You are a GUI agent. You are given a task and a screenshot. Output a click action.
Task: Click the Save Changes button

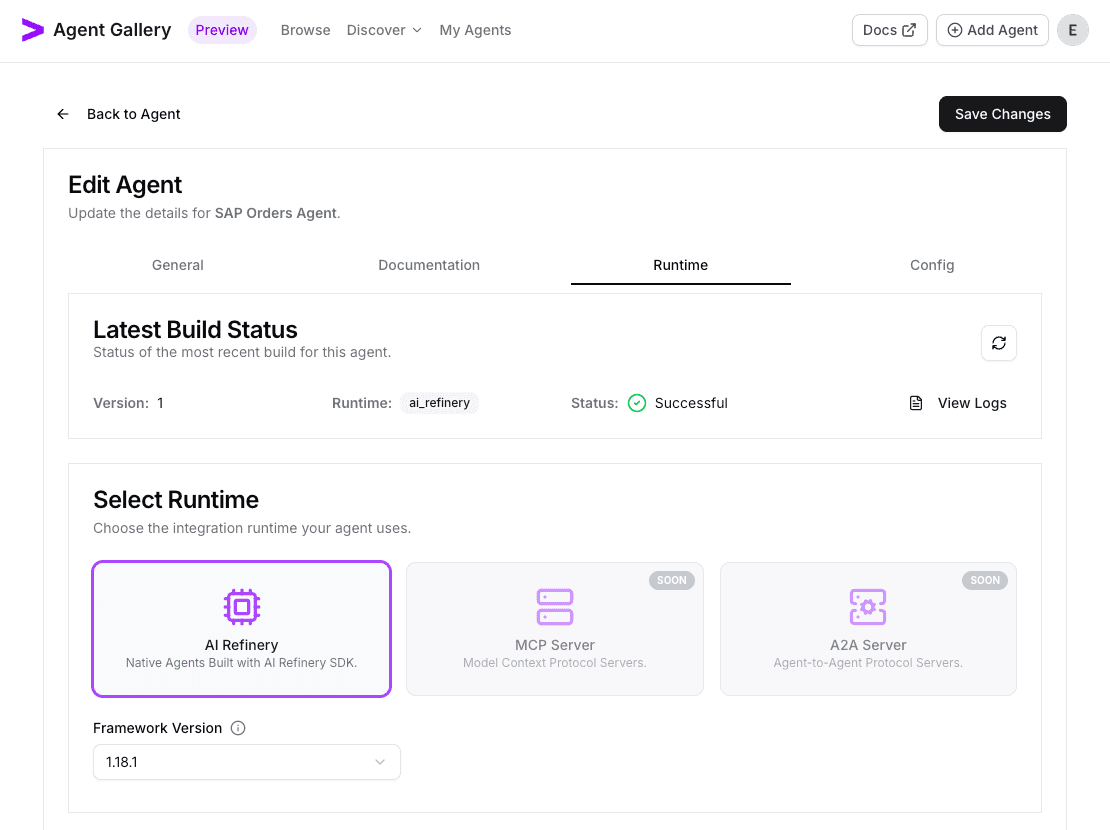tap(1002, 114)
